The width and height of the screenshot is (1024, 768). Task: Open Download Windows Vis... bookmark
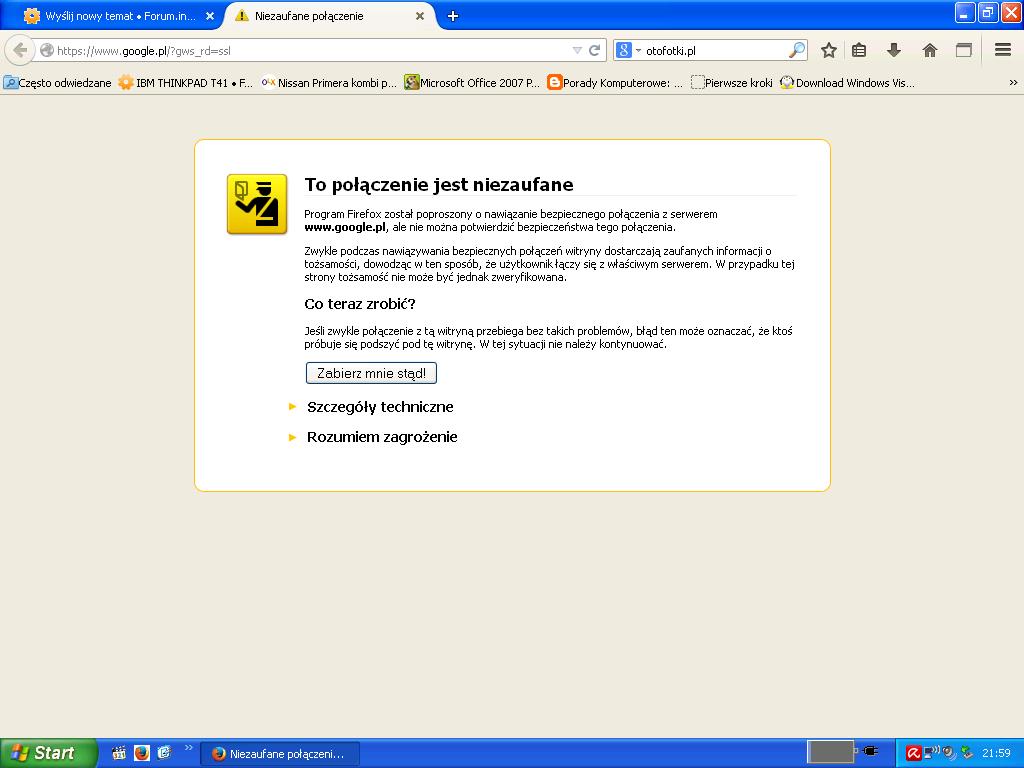point(848,83)
